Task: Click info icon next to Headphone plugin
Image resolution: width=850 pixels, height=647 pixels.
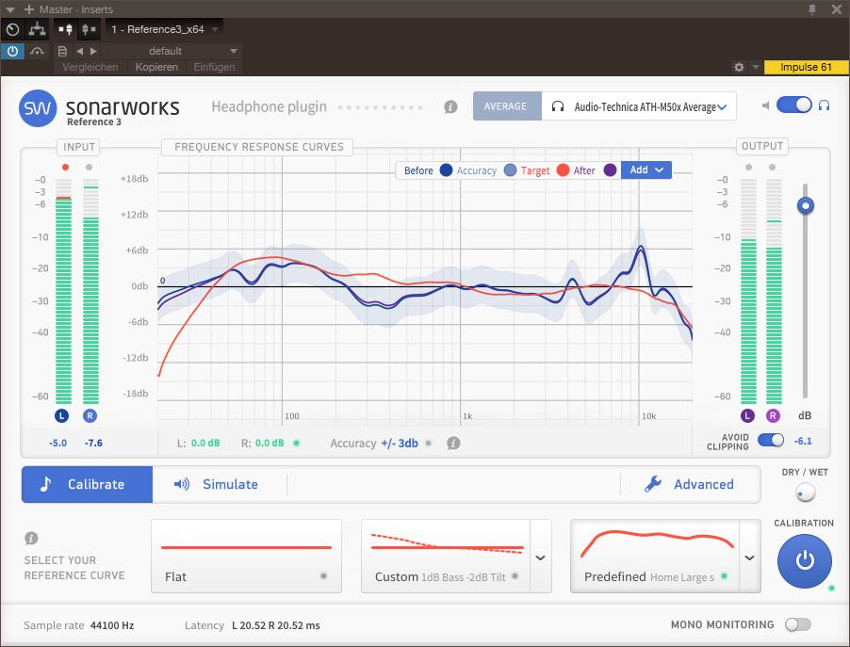Action: click(x=450, y=107)
